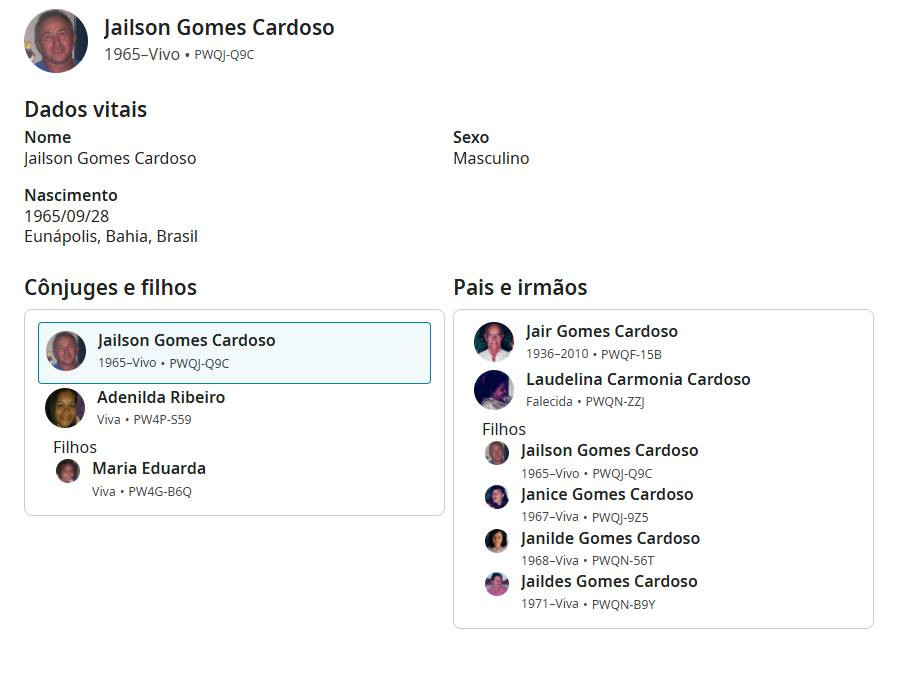This screenshot has width=899, height=677.
Task: Click Jailson's avatar in spouses card
Action: [66, 351]
